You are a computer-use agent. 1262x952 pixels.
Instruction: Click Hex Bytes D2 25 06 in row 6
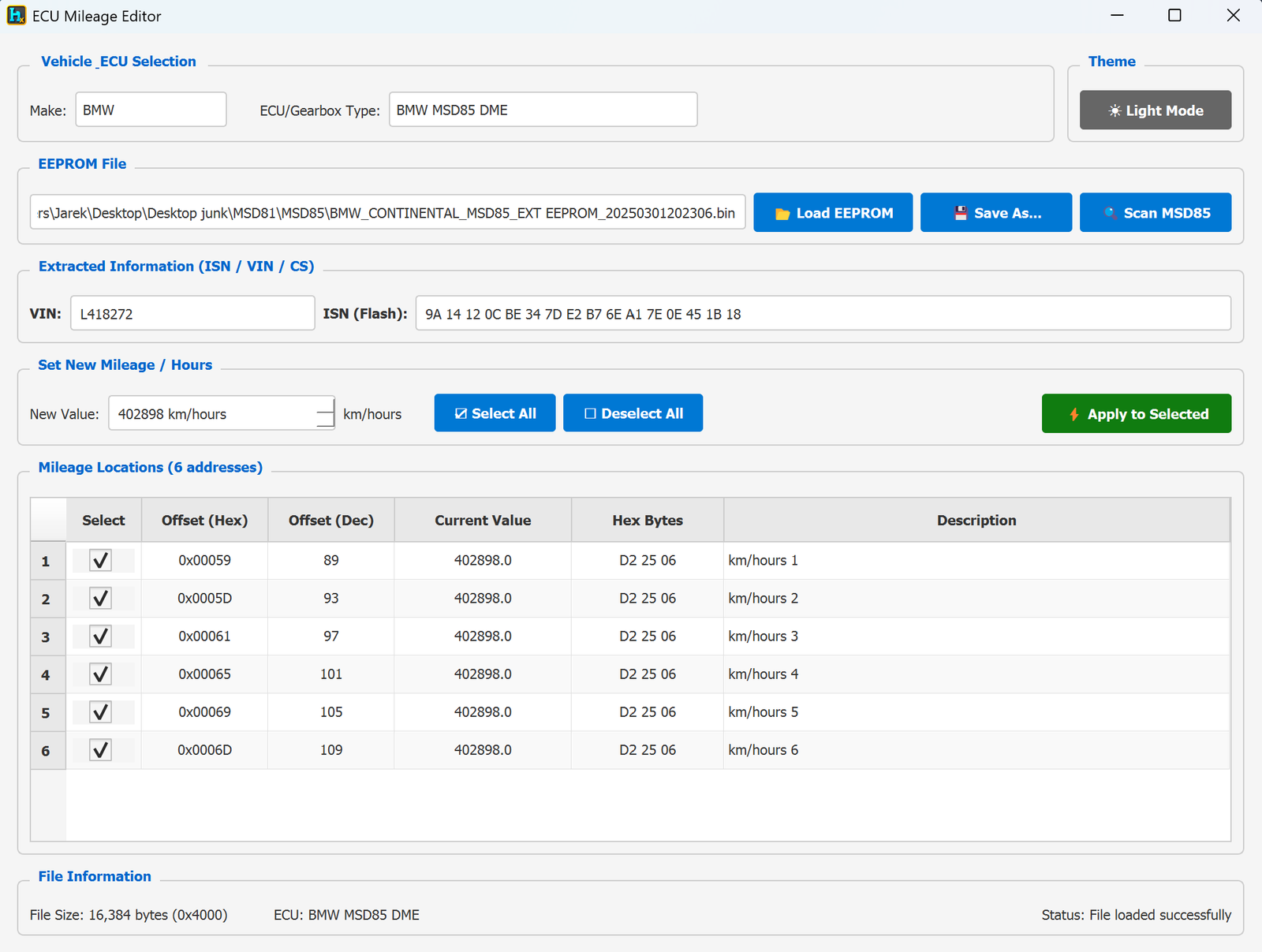[x=648, y=750]
